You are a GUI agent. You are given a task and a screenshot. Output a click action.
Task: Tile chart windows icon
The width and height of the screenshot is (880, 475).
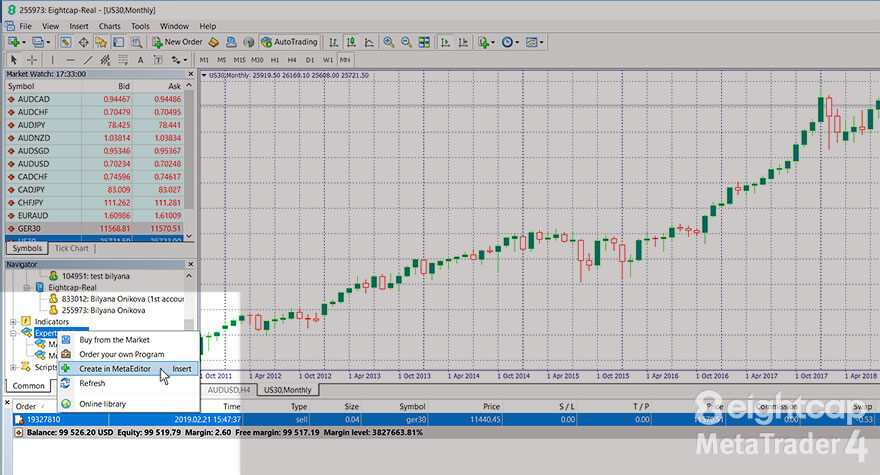click(424, 42)
